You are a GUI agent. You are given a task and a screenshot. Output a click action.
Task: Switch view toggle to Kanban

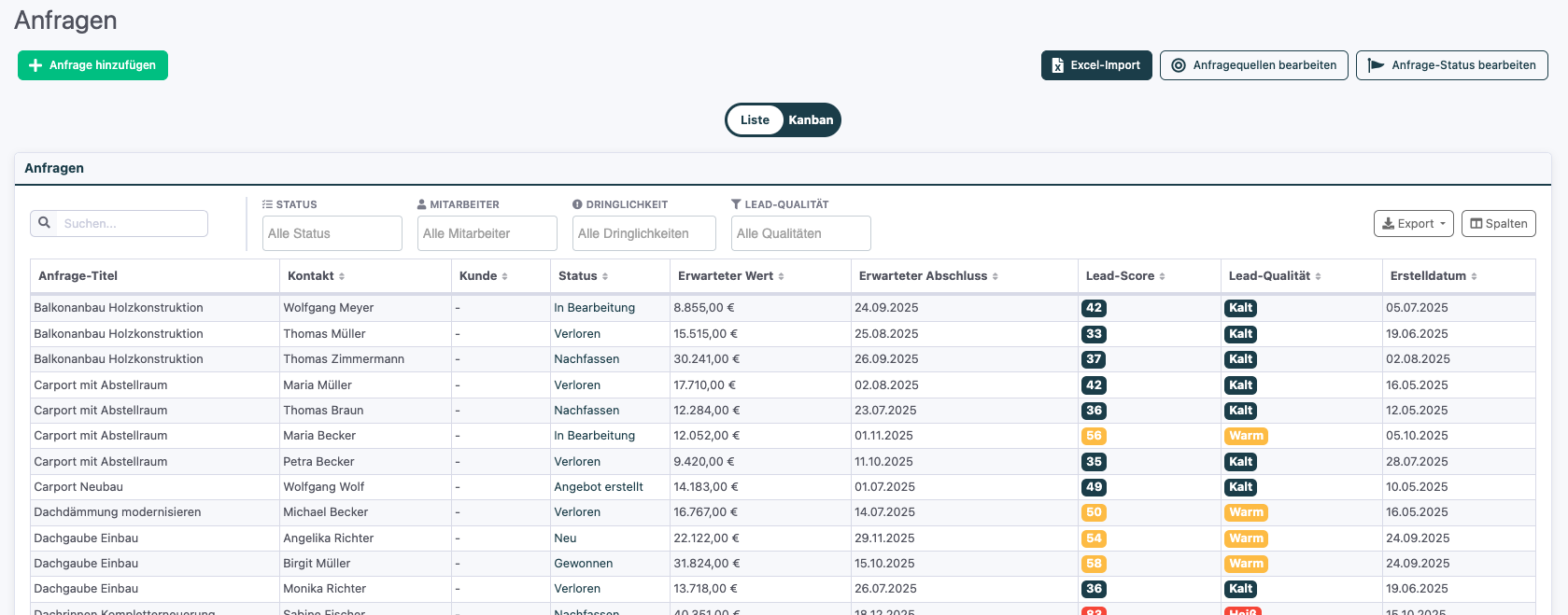coord(811,119)
